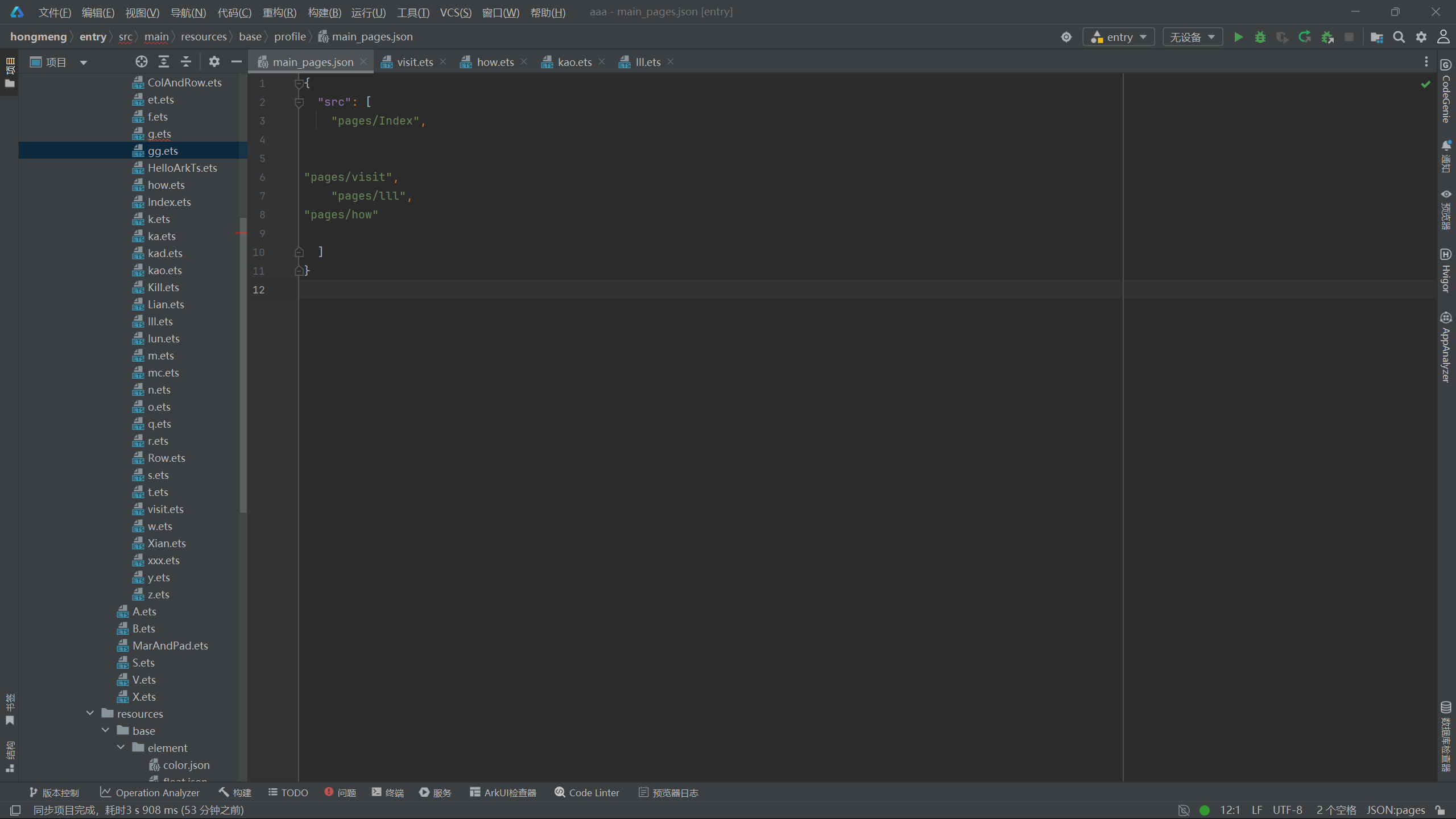Open the VCS(S) menu
This screenshot has height=819, width=1456.
pyautogui.click(x=456, y=13)
